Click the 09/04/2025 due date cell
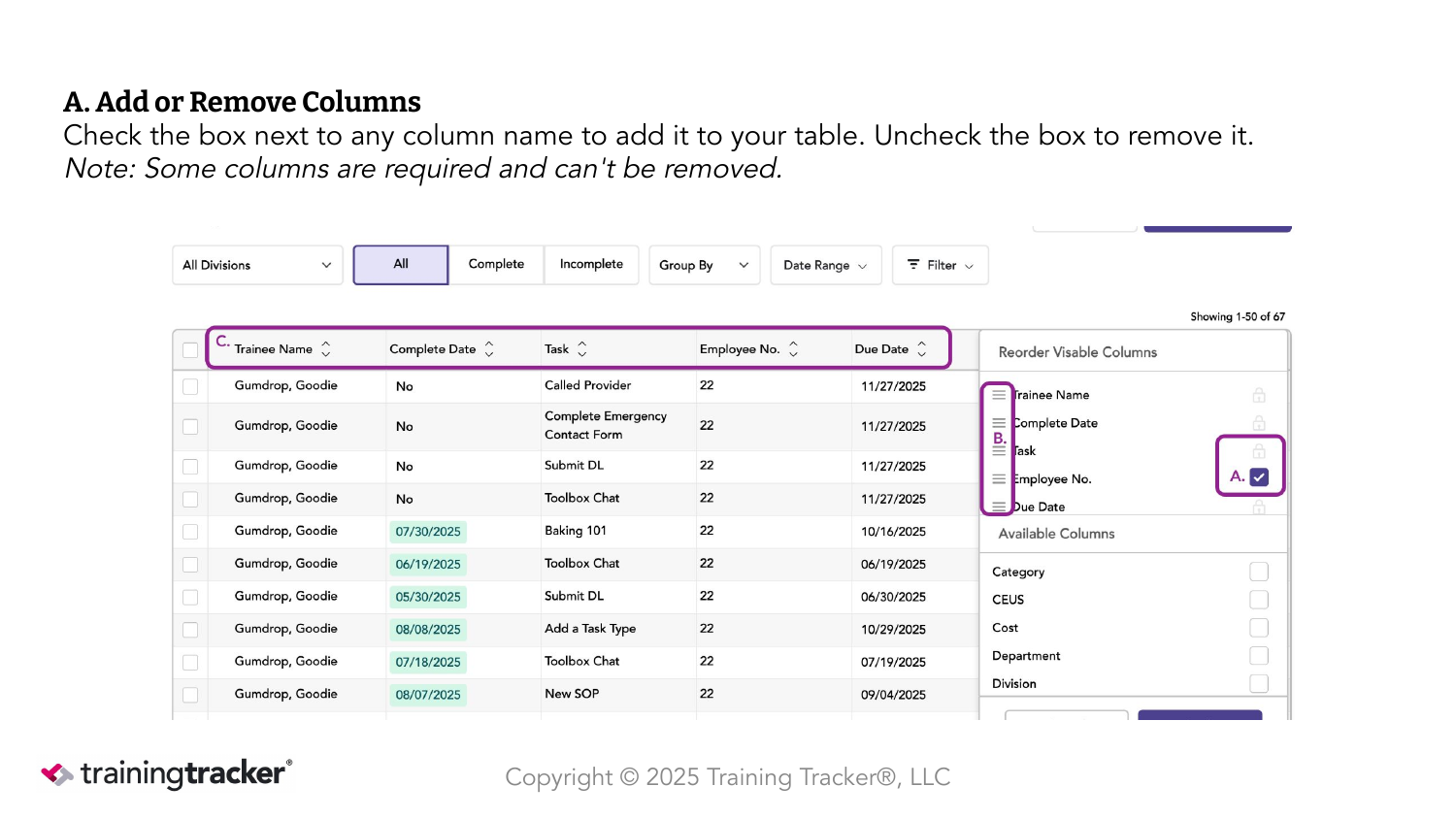Image resolution: width=1456 pixels, height=819 pixels. [x=893, y=695]
